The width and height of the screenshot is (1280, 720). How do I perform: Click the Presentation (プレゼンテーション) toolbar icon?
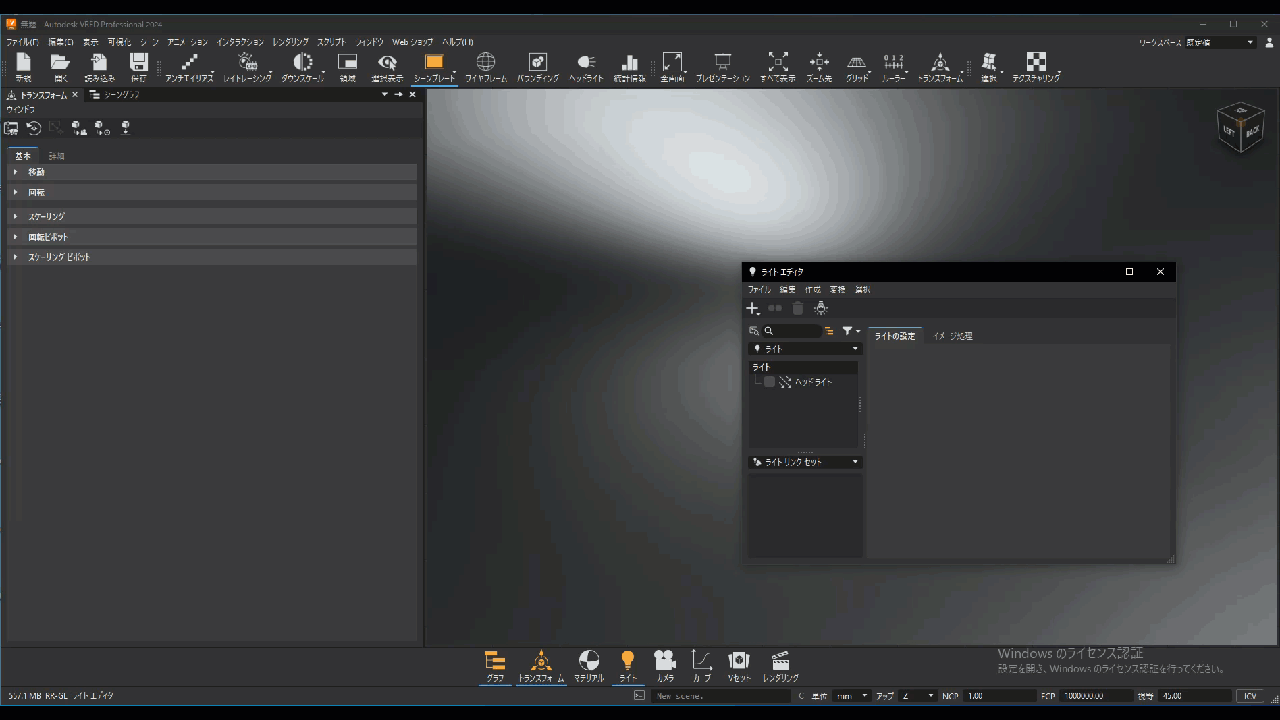[x=723, y=67]
